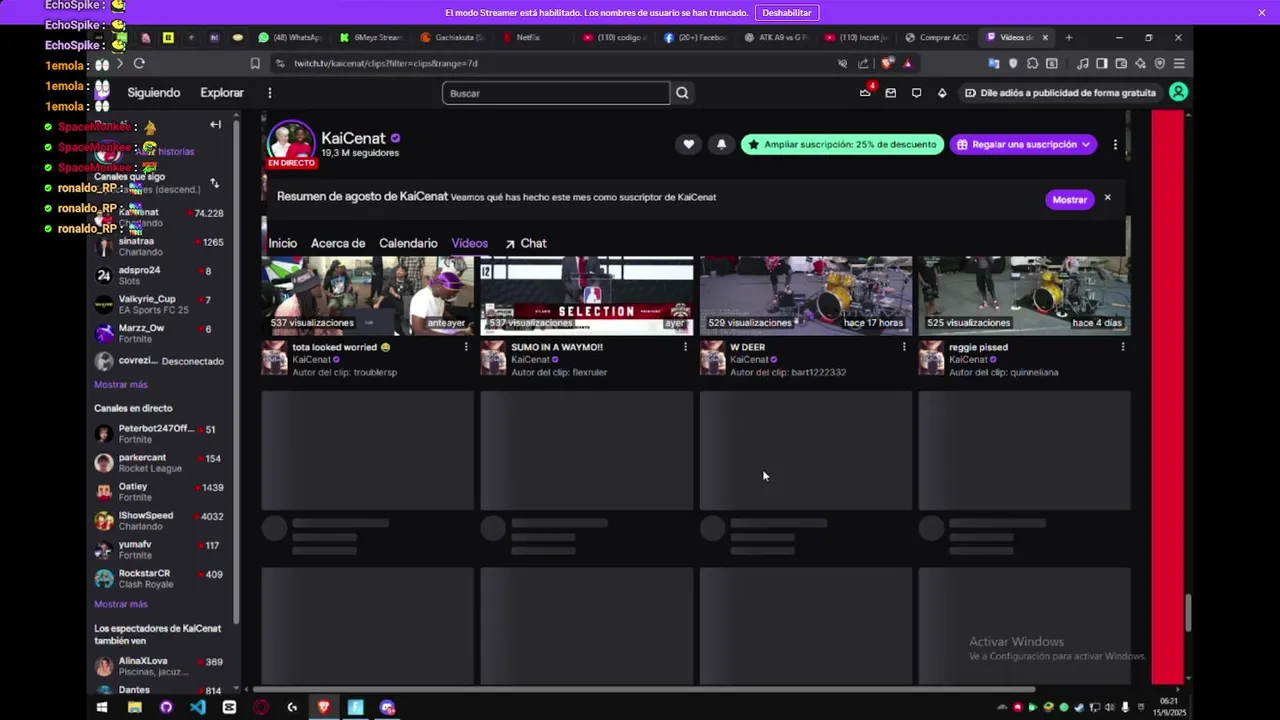Screen dimensions: 1280x720
Task: Open Chat popout link
Action: 526,243
